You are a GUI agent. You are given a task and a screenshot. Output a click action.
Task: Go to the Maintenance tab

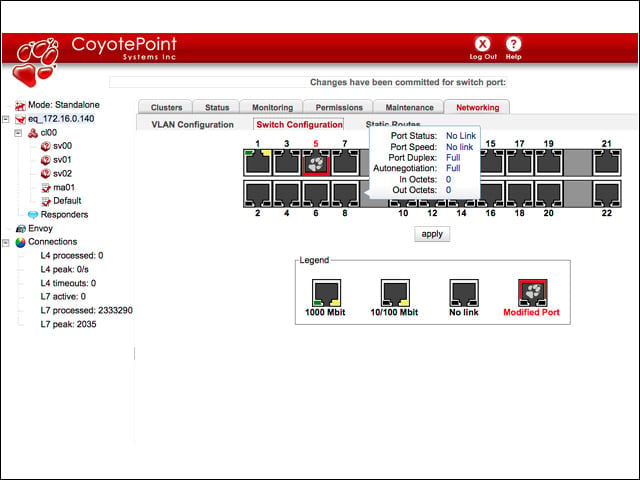[x=409, y=107]
